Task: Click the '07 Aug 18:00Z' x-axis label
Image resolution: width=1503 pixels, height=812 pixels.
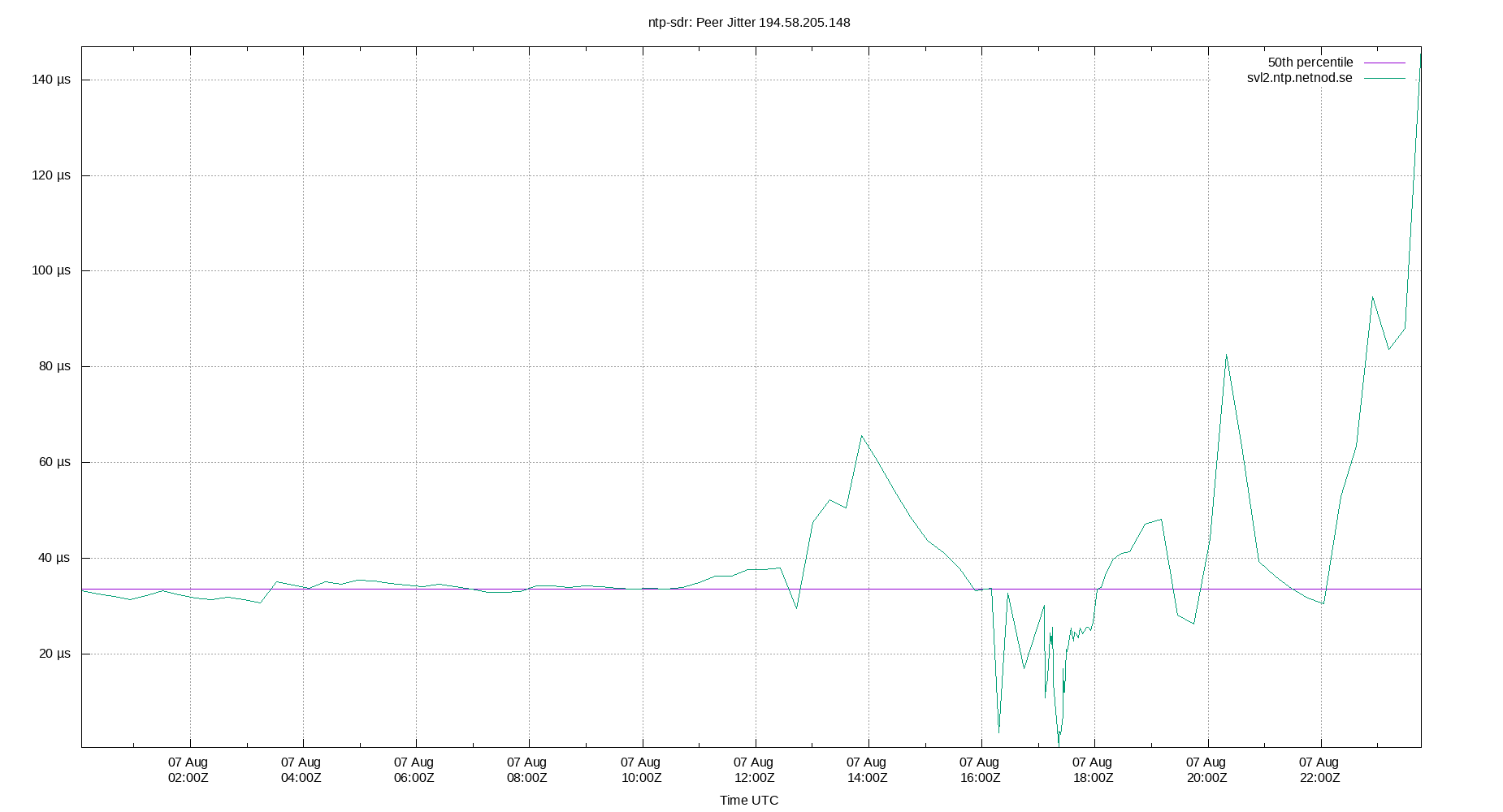Action: pos(1093,770)
